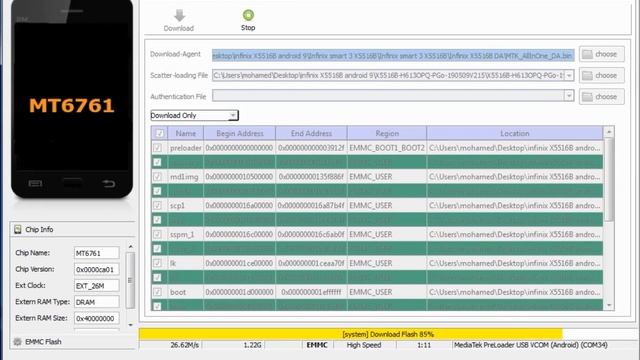Screen dimensions: 640x360
Task: Click the Extern RAM Size field 0x40000000
Action: point(97,318)
